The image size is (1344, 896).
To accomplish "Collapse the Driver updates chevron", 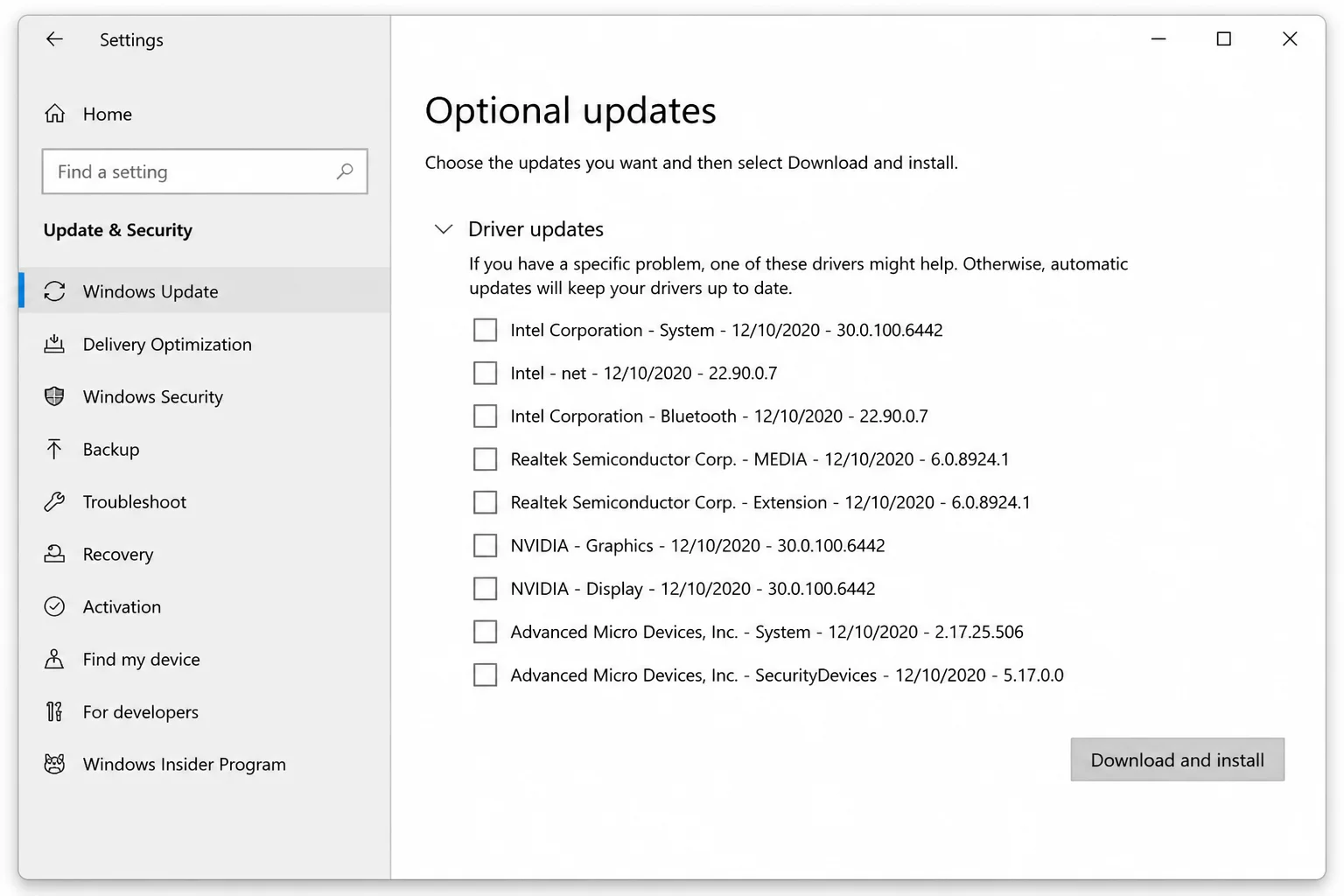I will pos(444,229).
